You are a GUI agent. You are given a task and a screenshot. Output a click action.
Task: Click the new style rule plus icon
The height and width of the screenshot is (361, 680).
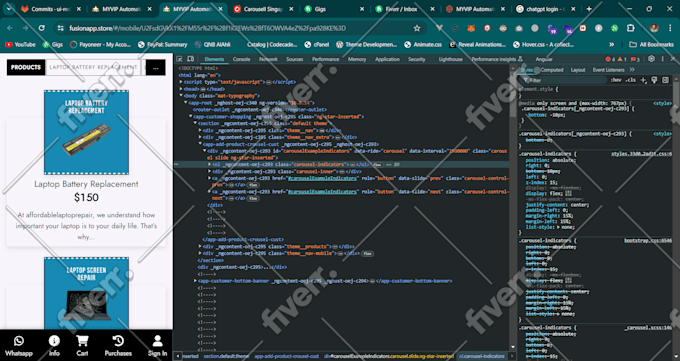(x=643, y=80)
